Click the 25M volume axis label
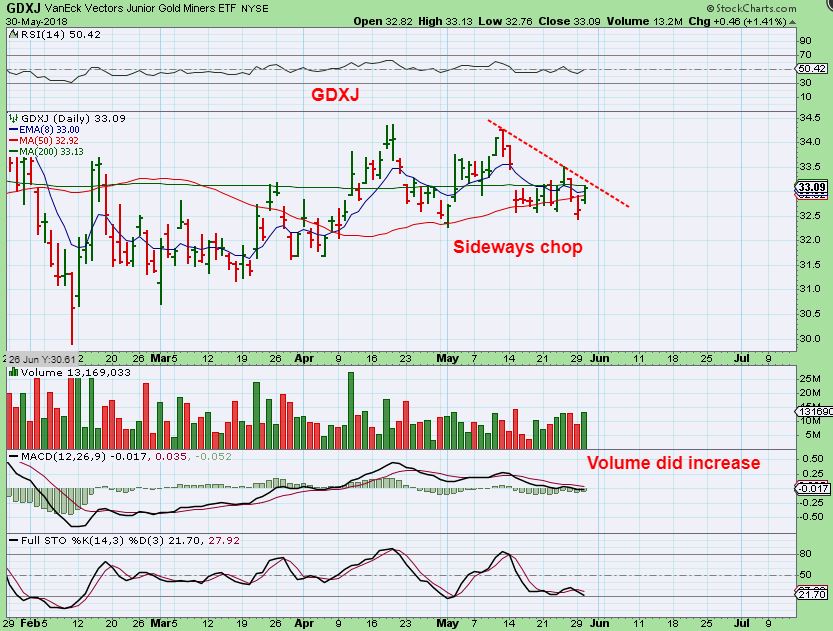833x631 pixels. [810, 379]
